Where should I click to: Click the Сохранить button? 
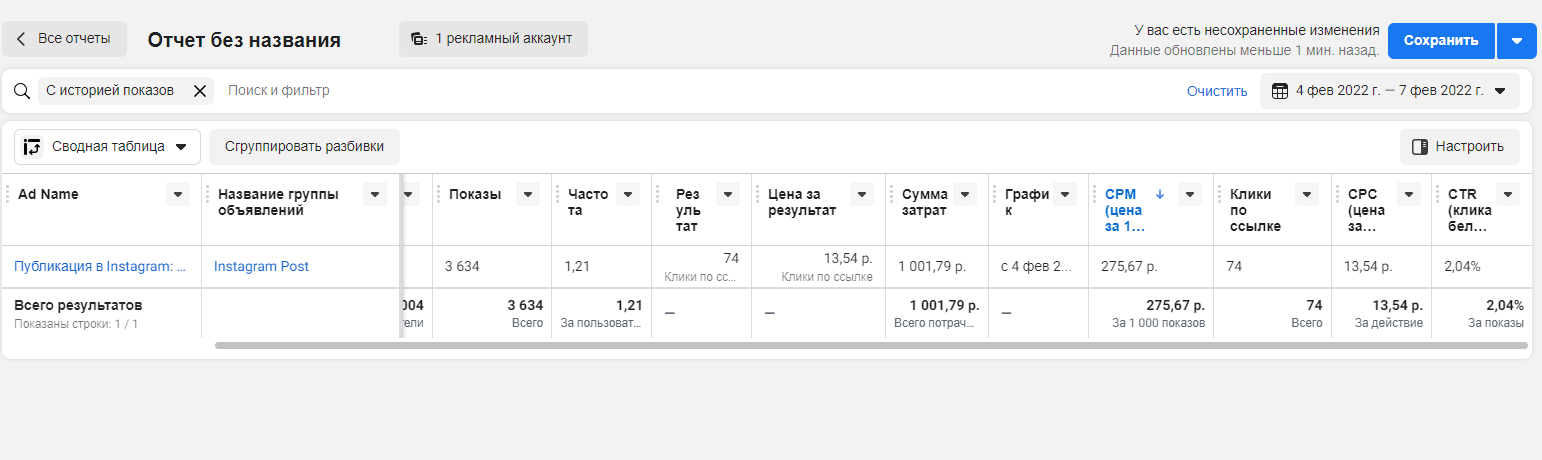[x=1440, y=41]
